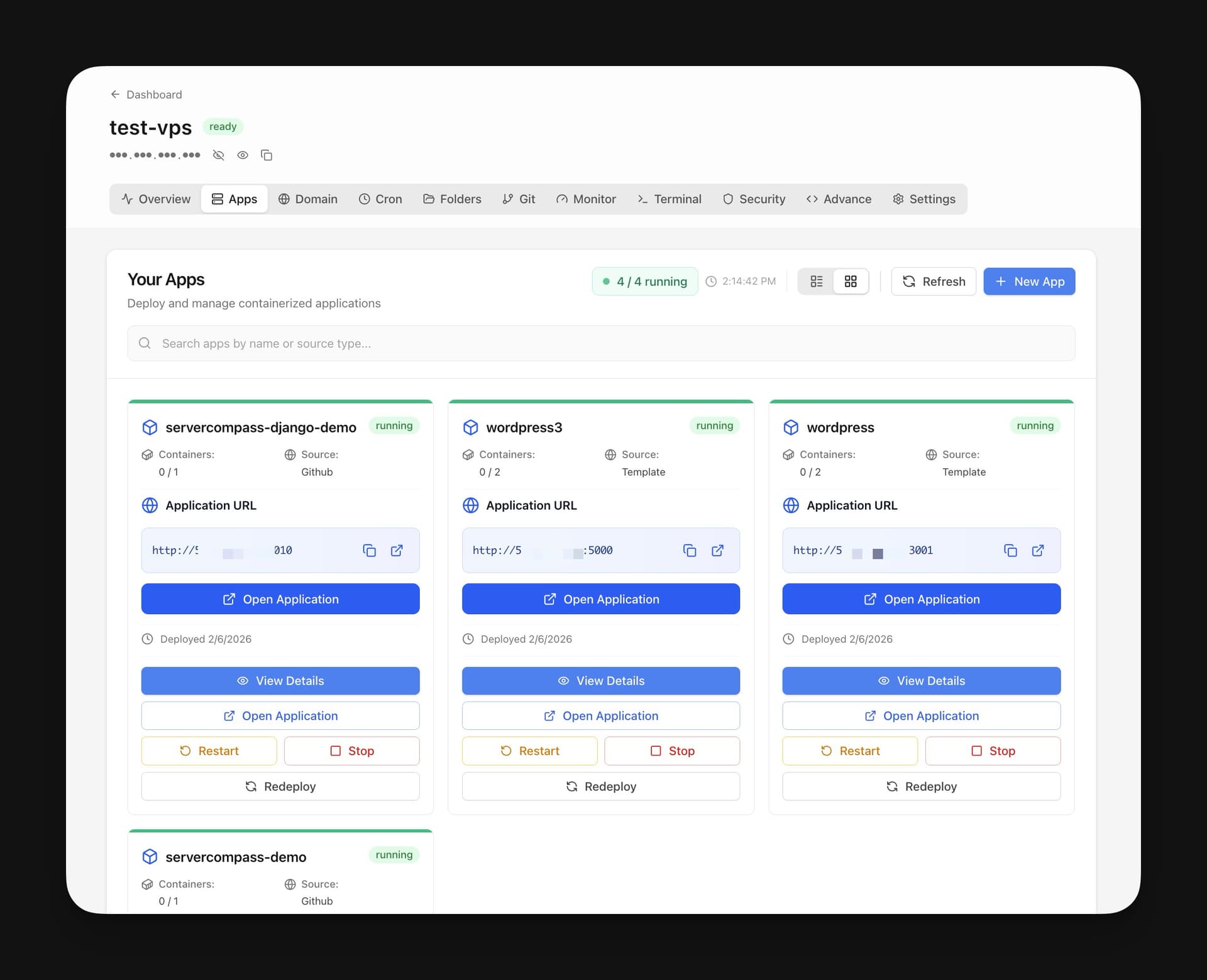
Task: Copy the server IP address
Action: 267,155
